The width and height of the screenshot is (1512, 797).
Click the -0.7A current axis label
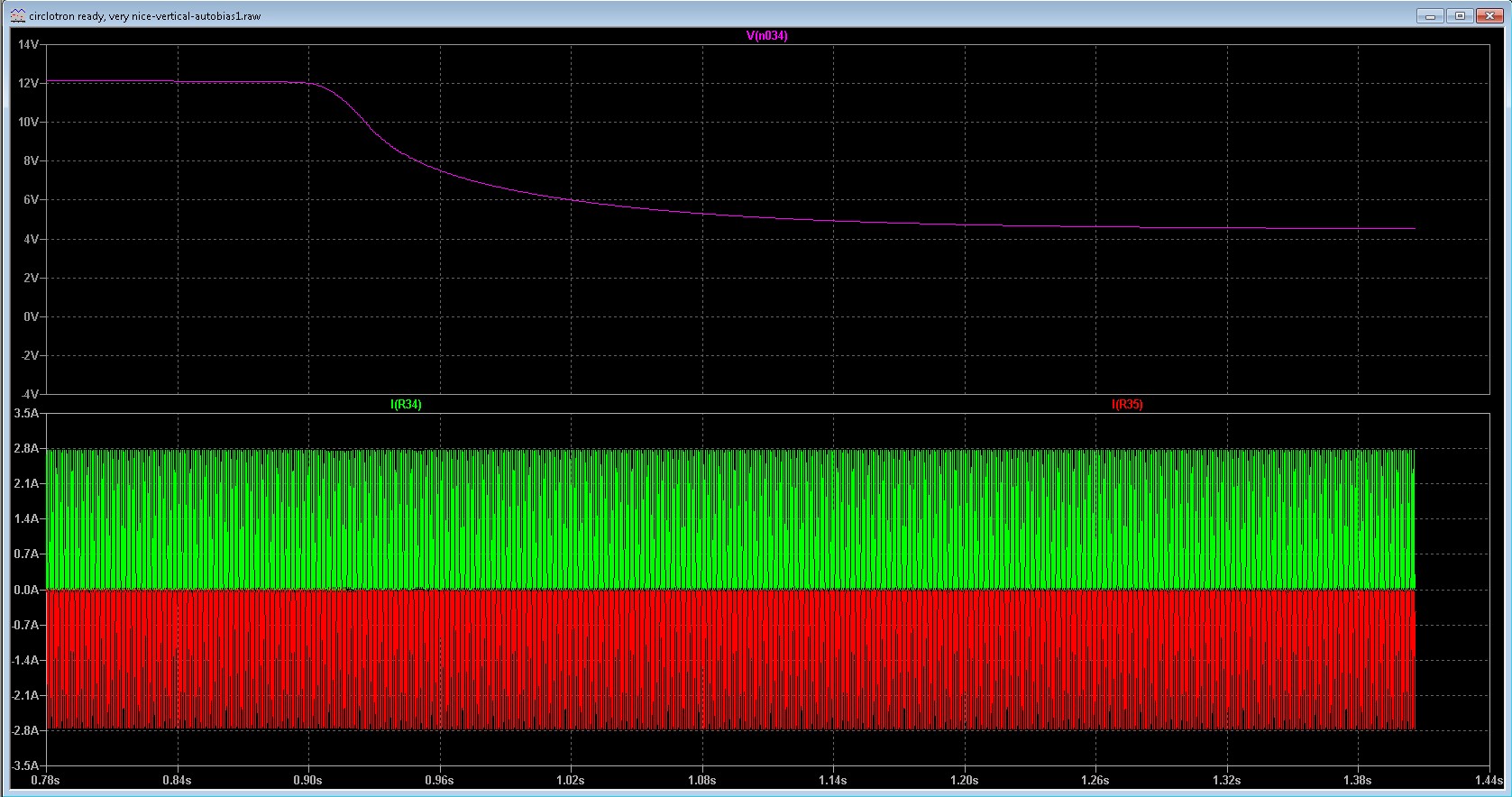pyautogui.click(x=25, y=625)
